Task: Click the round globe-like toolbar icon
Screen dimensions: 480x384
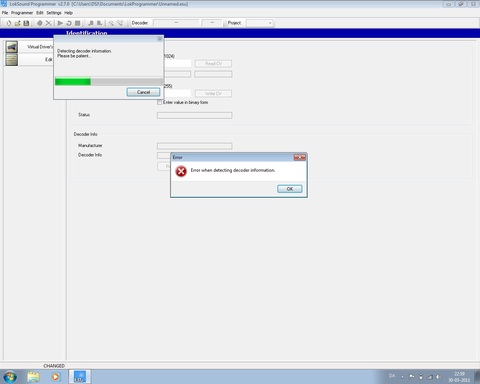Action: (40, 23)
